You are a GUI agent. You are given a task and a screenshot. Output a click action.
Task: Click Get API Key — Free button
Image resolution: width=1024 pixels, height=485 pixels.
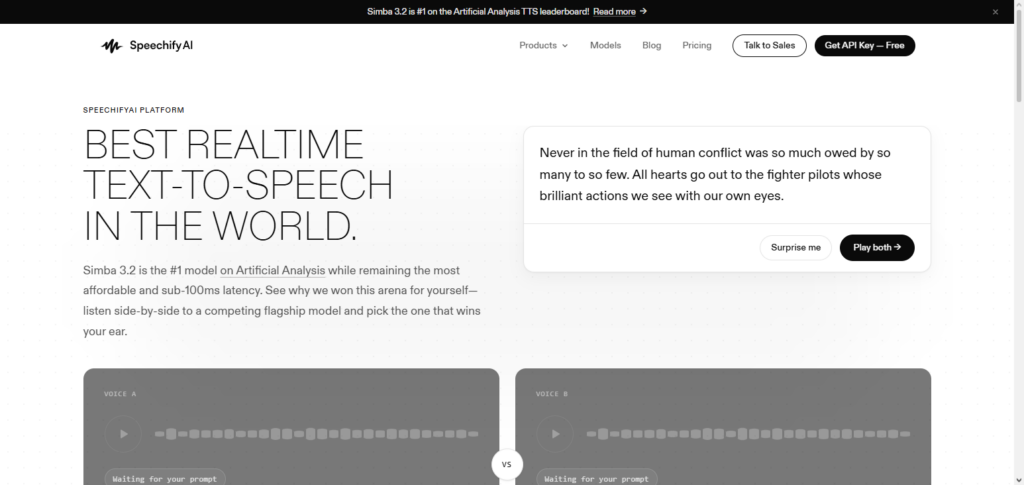click(865, 46)
